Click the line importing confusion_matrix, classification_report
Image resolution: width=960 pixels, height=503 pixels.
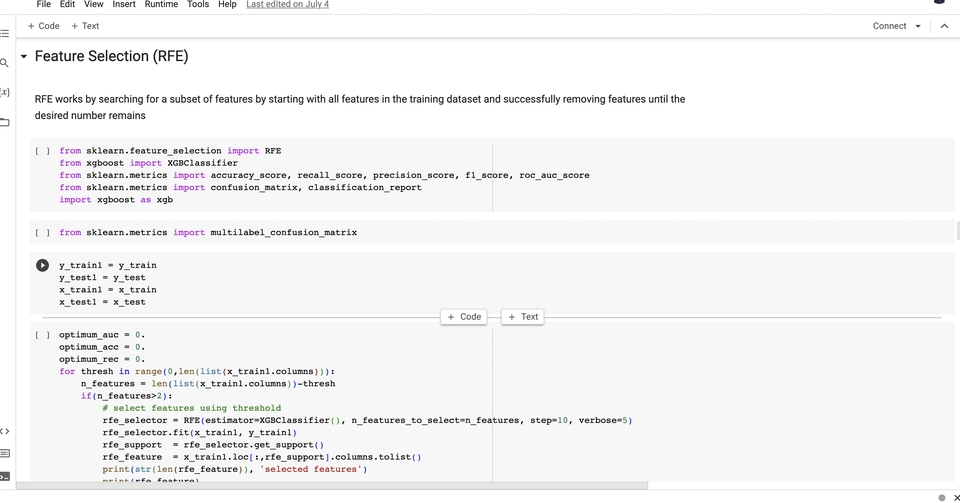click(241, 188)
